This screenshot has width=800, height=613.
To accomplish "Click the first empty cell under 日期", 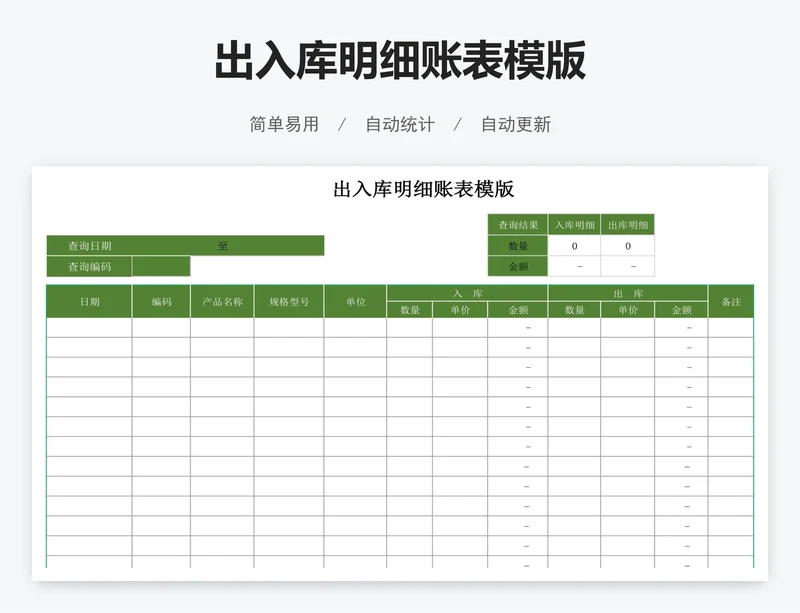I will click(89, 328).
